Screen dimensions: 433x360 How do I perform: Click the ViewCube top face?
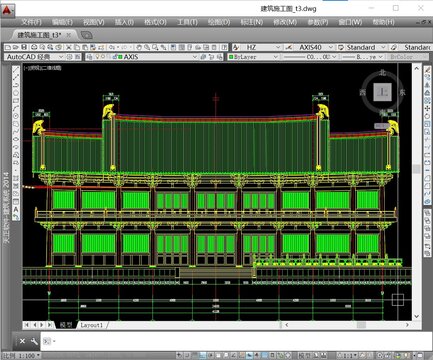click(x=382, y=91)
